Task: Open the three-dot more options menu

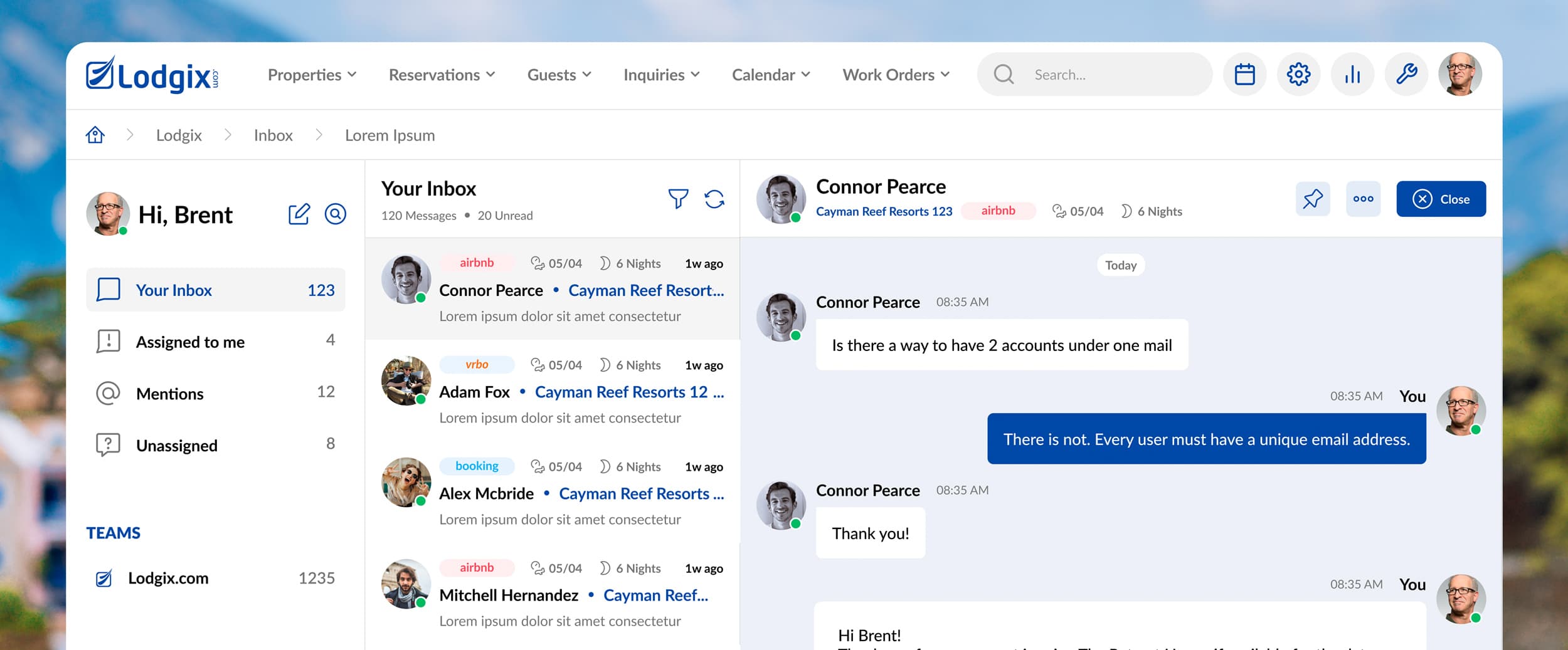Action: pos(1363,199)
